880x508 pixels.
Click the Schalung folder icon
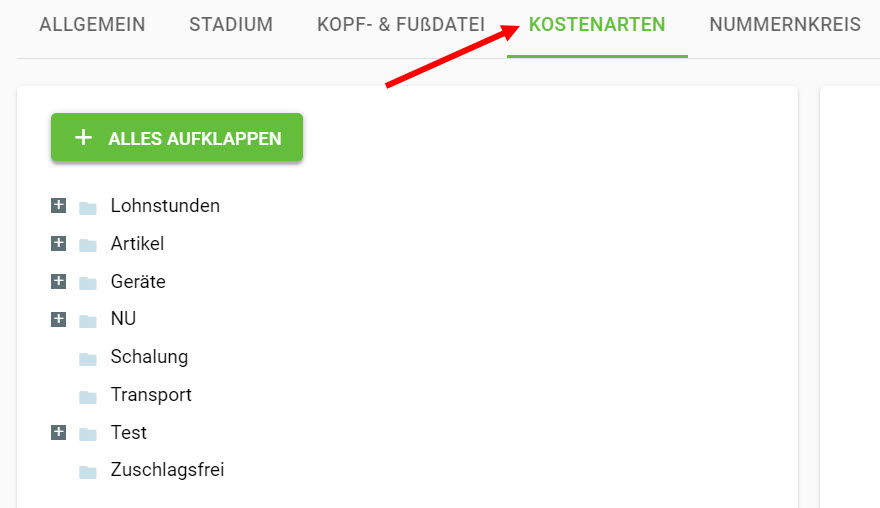click(x=88, y=359)
